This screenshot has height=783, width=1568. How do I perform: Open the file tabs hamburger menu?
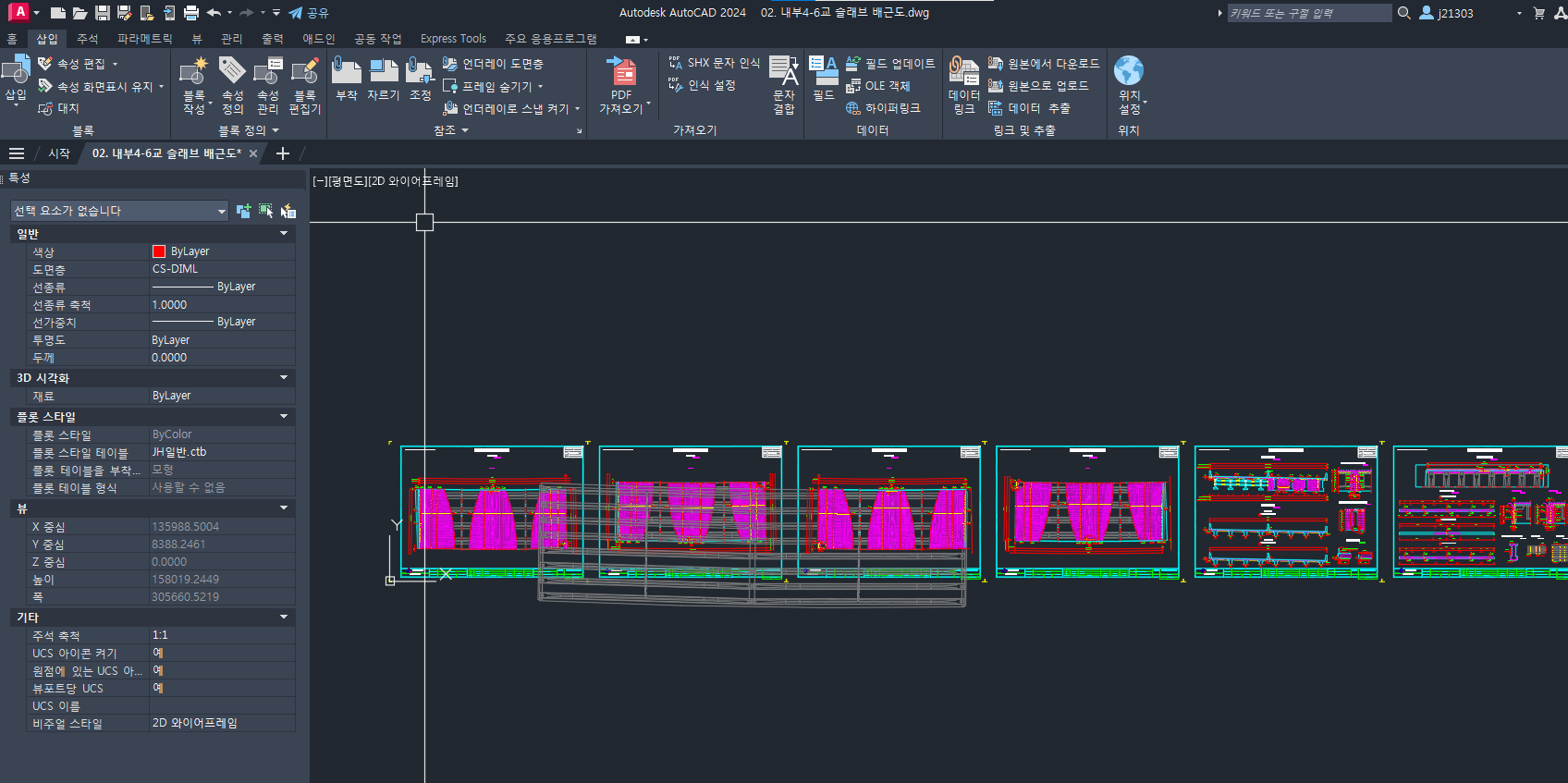click(x=17, y=153)
